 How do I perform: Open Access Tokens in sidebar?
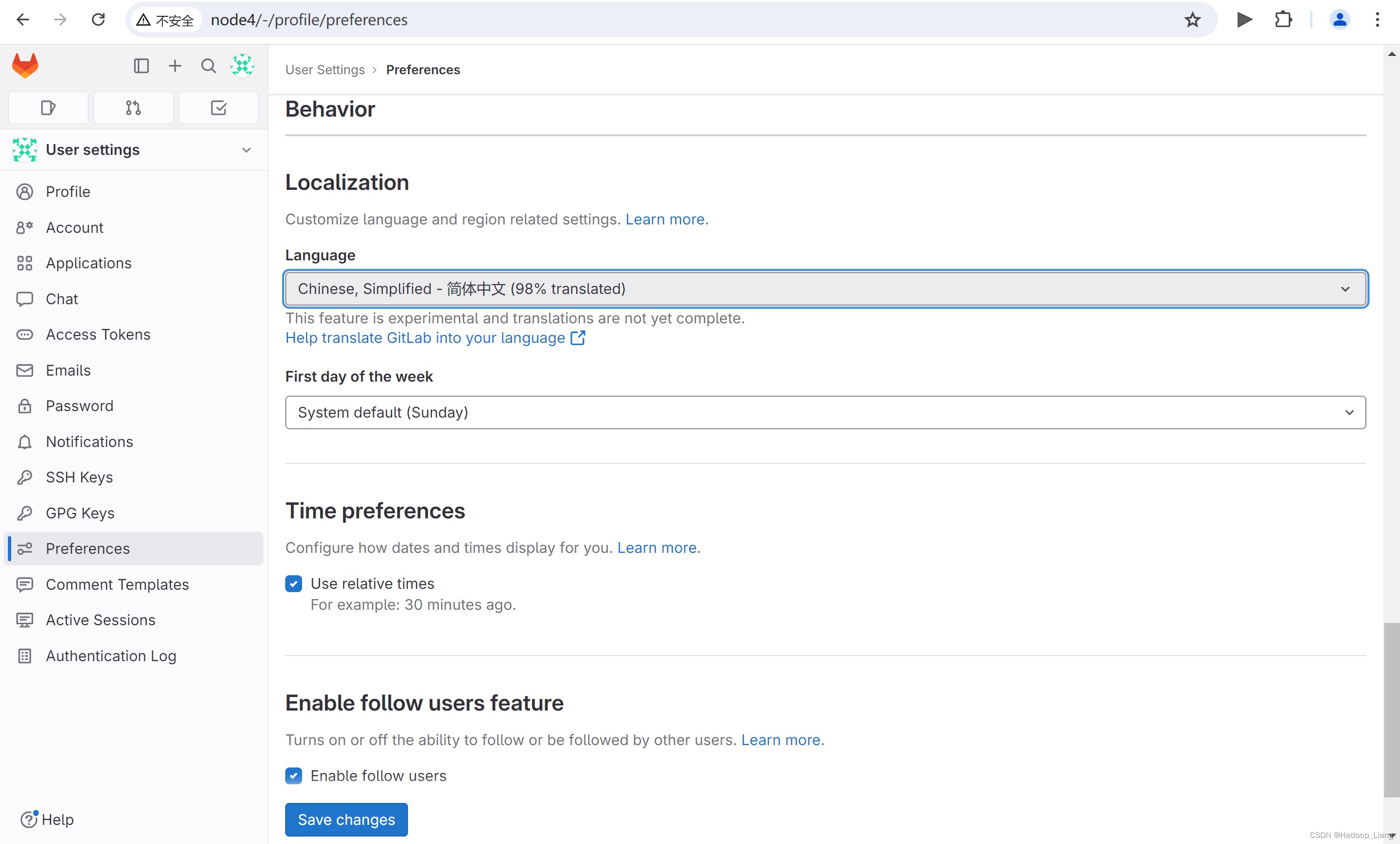(x=98, y=335)
